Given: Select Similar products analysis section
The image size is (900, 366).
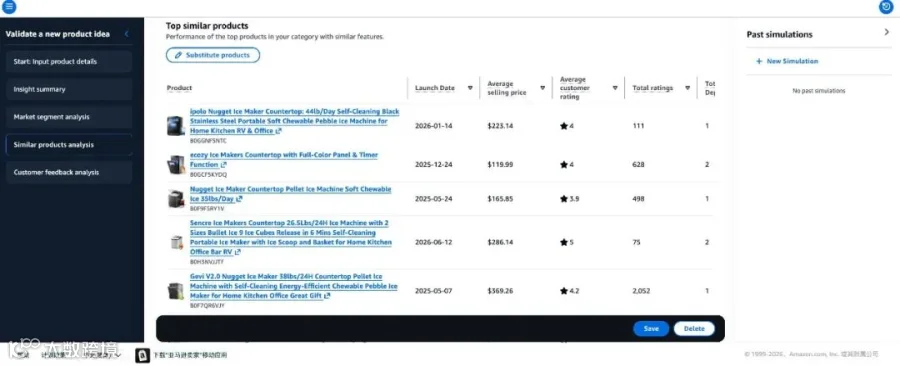Looking at the screenshot, I should click(69, 145).
